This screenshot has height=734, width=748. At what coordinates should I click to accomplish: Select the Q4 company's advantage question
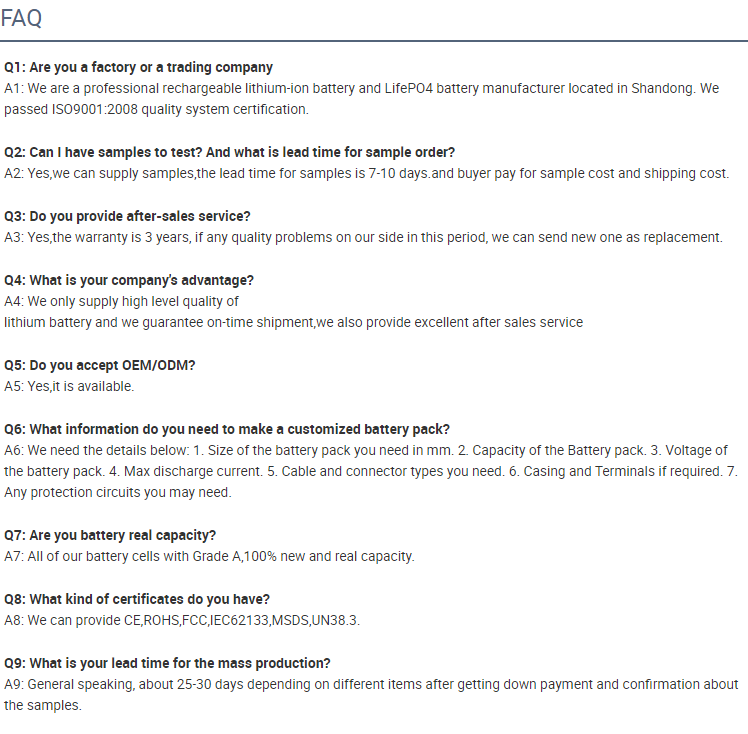[129, 280]
